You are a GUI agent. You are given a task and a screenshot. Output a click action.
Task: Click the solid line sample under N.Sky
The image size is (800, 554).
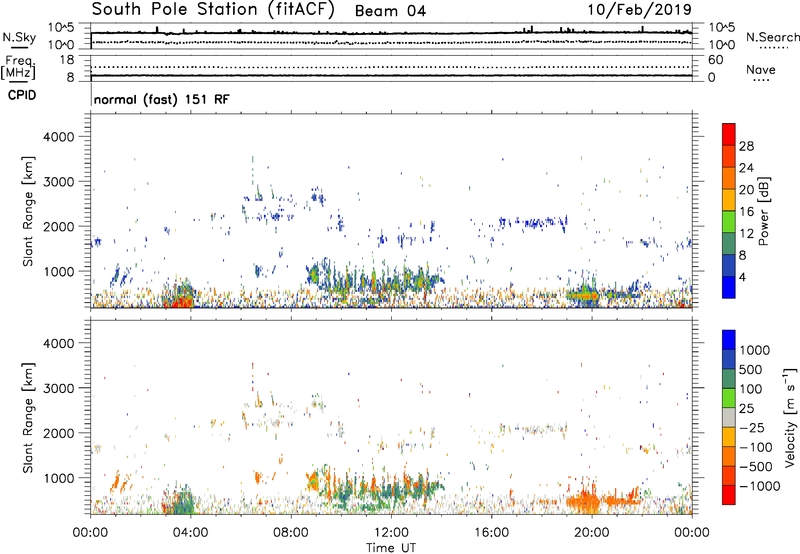pos(19,48)
